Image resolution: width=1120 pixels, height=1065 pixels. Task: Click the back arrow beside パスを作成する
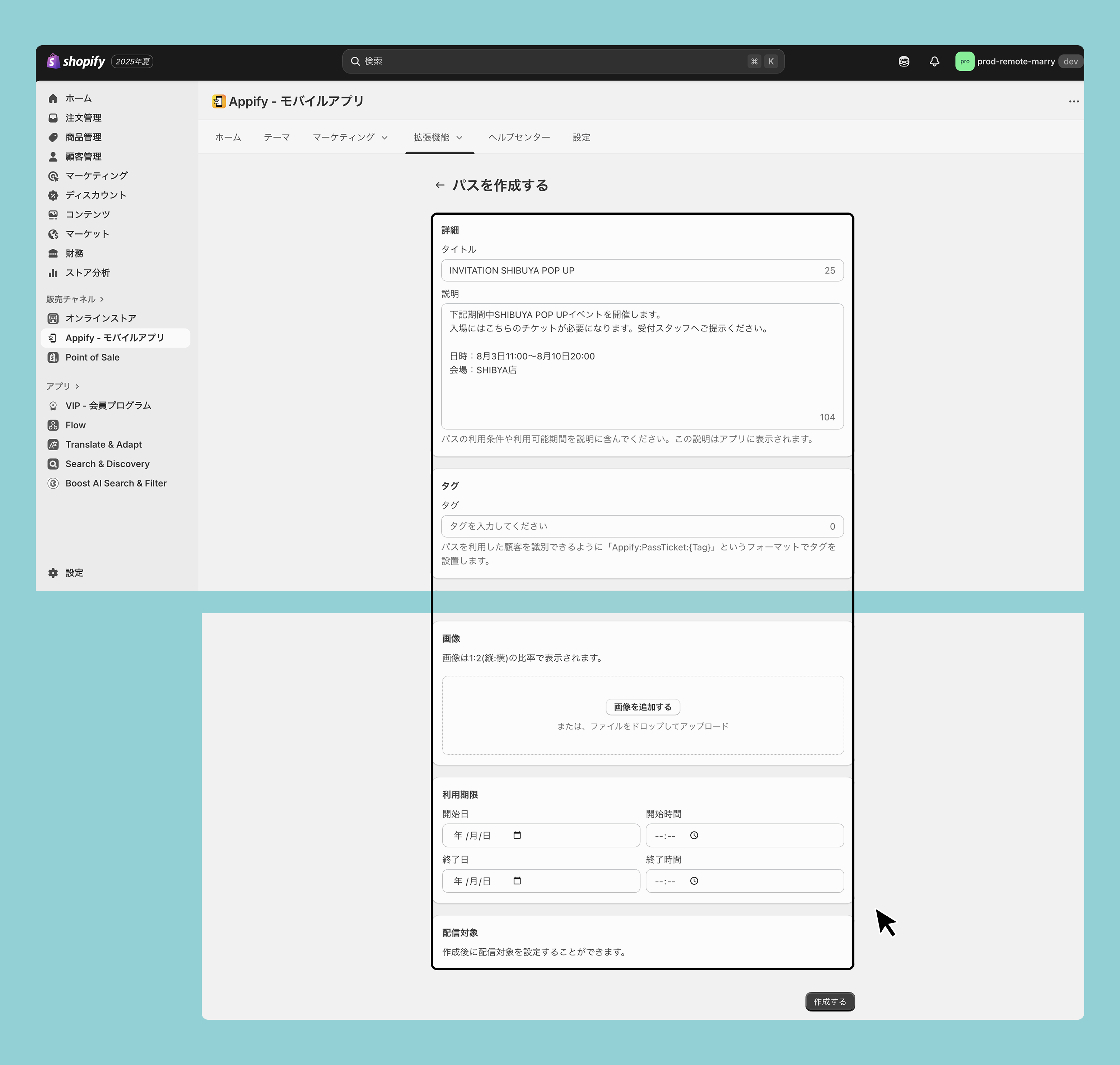[439, 185]
